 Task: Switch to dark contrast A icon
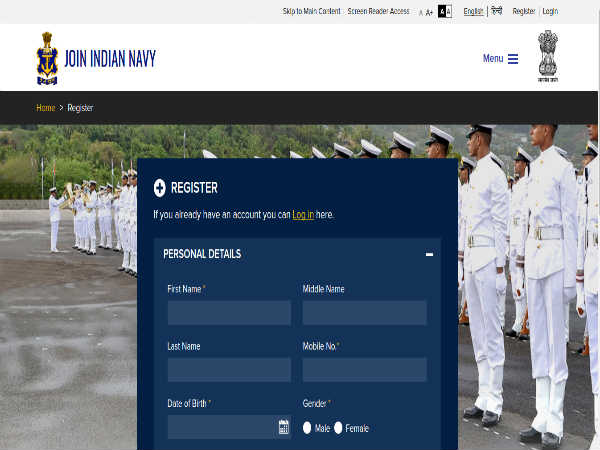tap(442, 11)
